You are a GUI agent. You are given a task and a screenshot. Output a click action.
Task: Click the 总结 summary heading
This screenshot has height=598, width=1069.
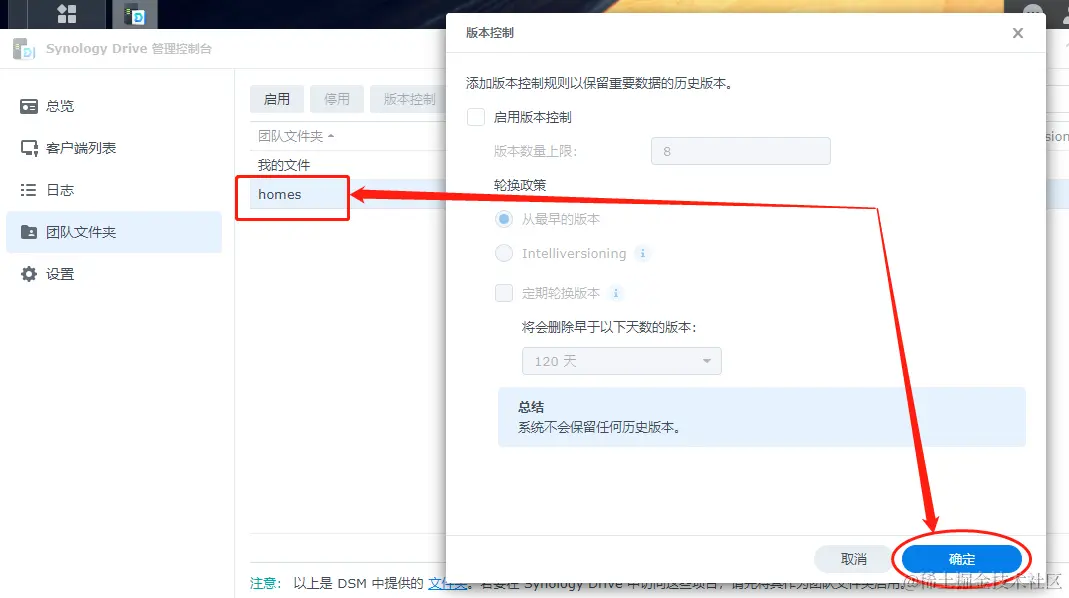pos(531,407)
